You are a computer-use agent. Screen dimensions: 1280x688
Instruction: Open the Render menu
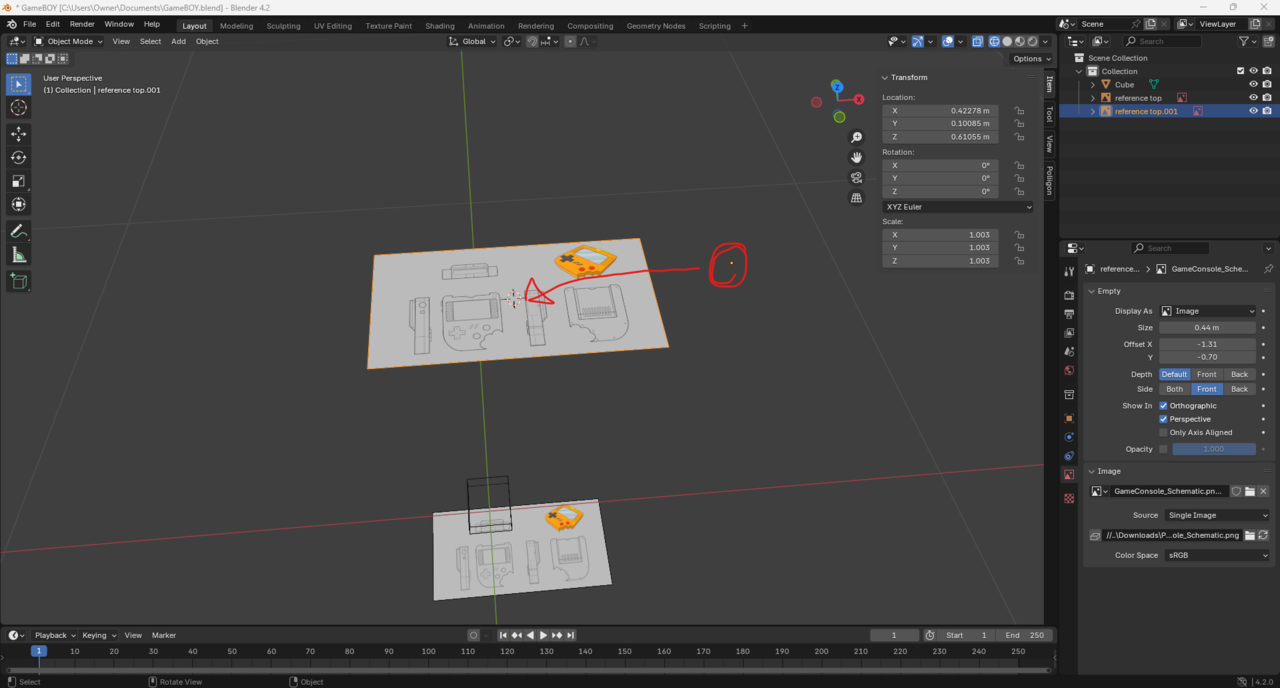[x=82, y=24]
